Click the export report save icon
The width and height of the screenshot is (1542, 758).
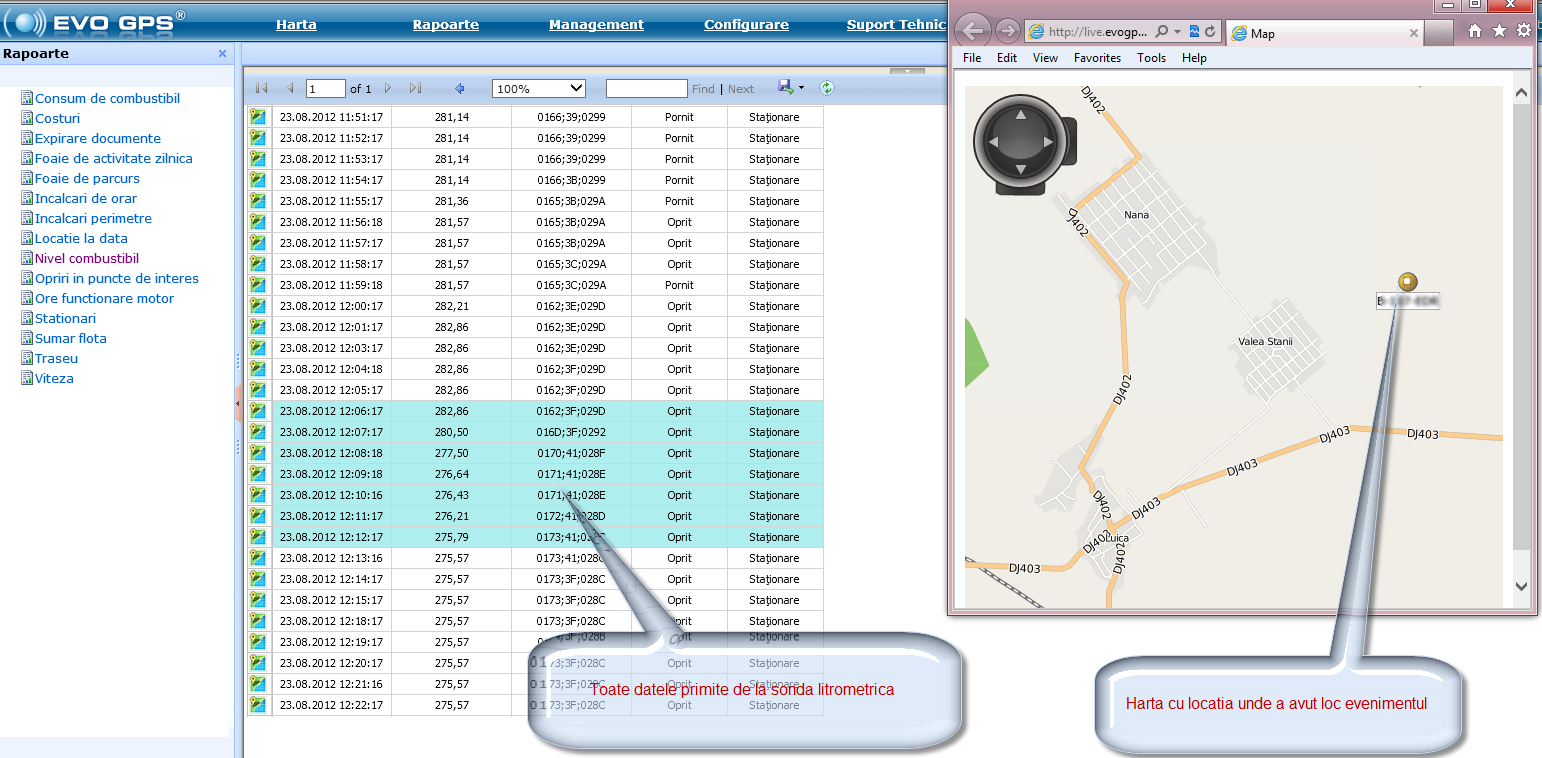[785, 88]
